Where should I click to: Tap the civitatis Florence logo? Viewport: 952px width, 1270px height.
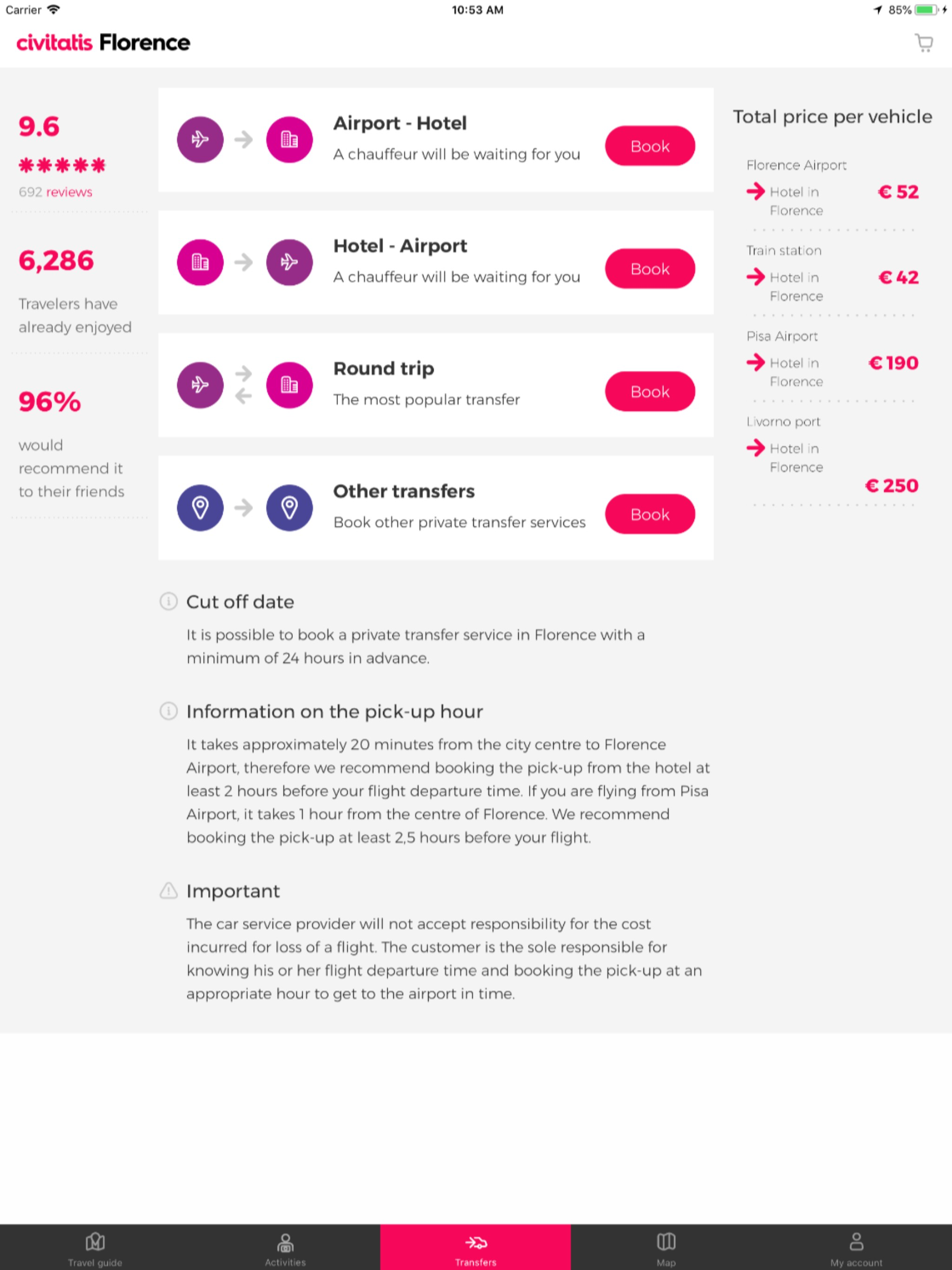click(x=103, y=42)
